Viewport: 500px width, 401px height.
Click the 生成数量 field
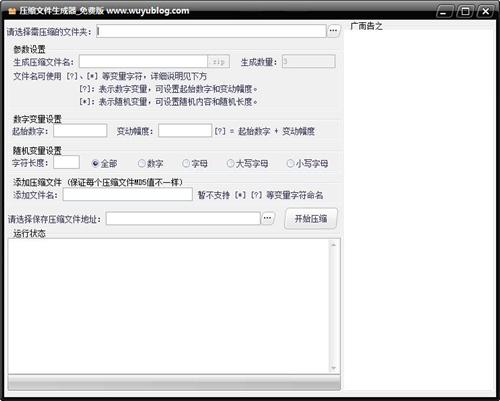(309, 61)
